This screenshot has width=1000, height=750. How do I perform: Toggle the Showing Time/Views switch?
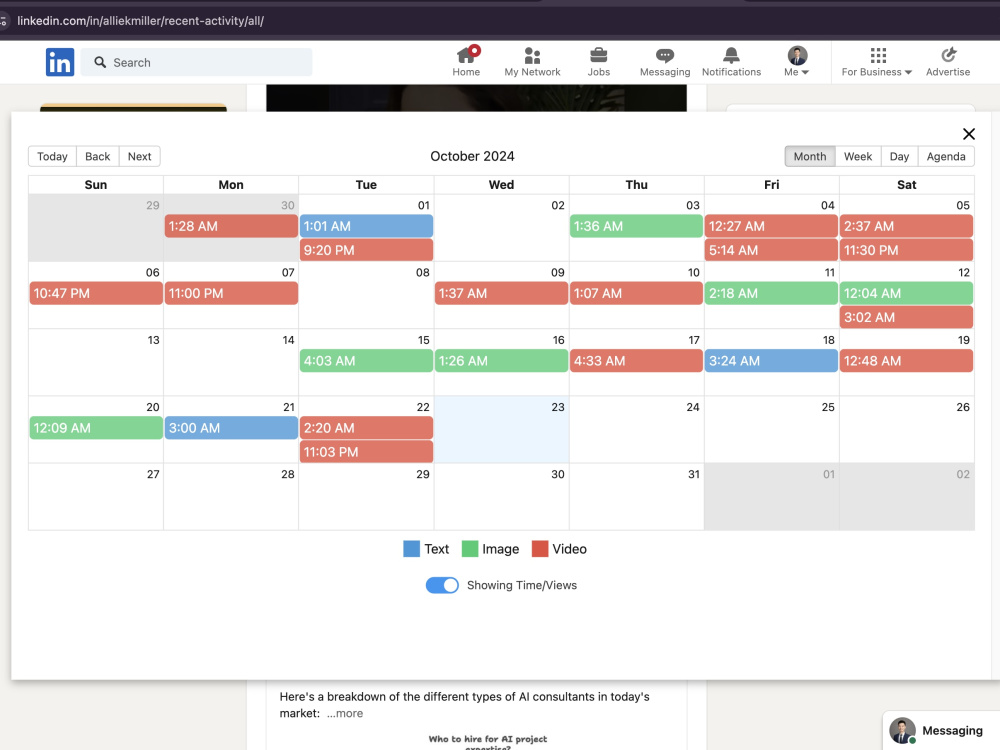pyautogui.click(x=442, y=585)
